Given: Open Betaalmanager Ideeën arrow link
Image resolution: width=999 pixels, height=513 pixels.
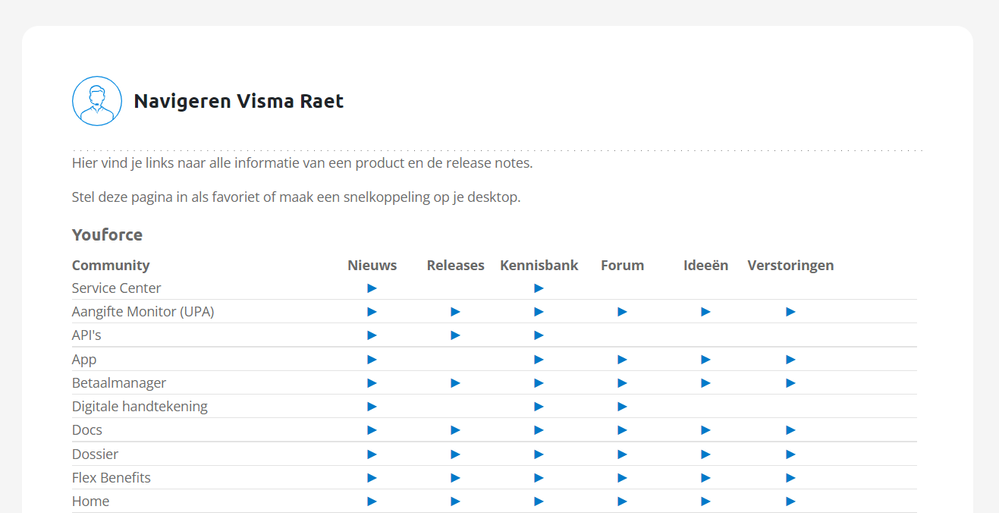Looking at the screenshot, I should 706,383.
